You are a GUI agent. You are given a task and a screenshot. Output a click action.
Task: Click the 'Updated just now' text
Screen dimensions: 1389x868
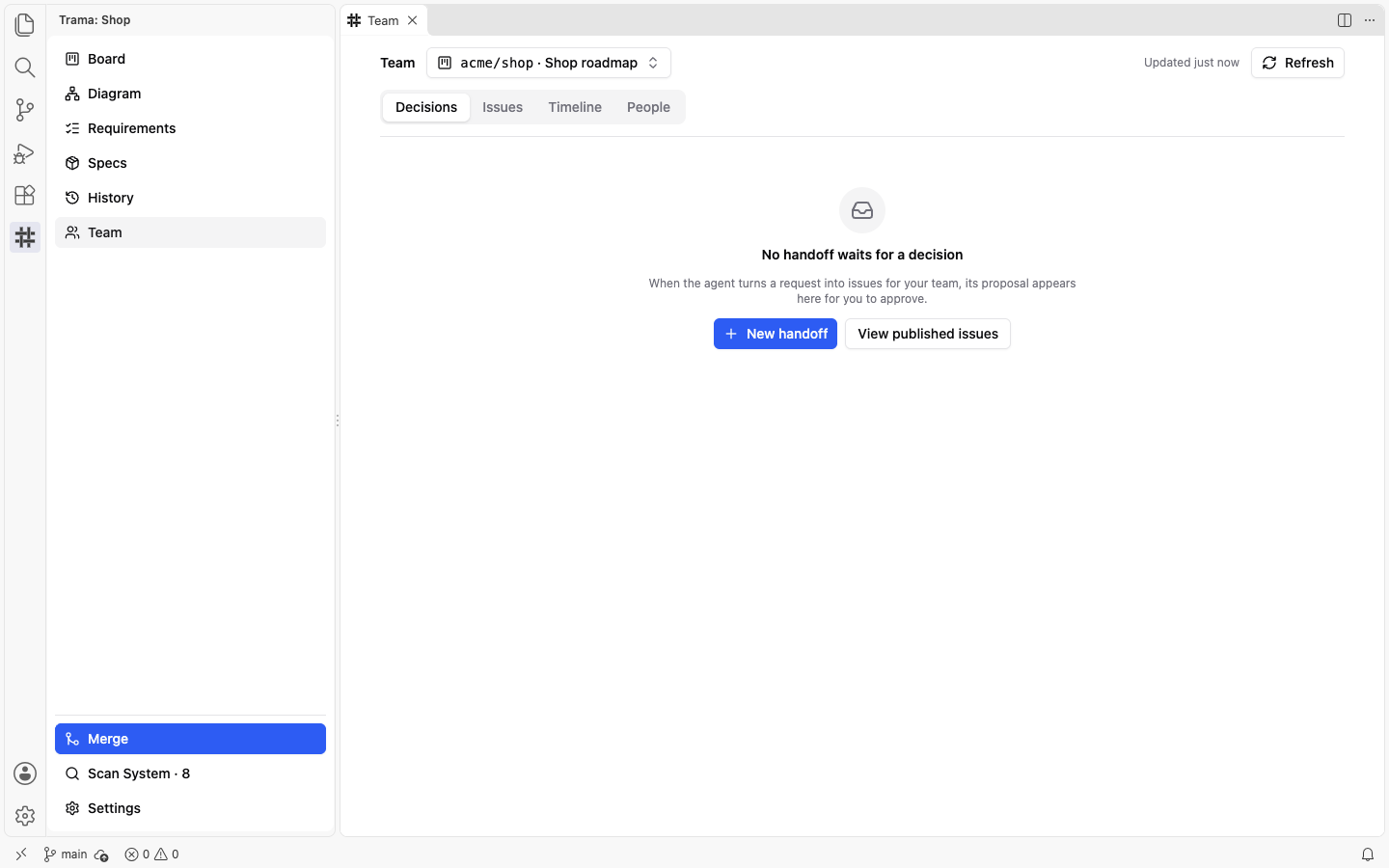[1191, 63]
